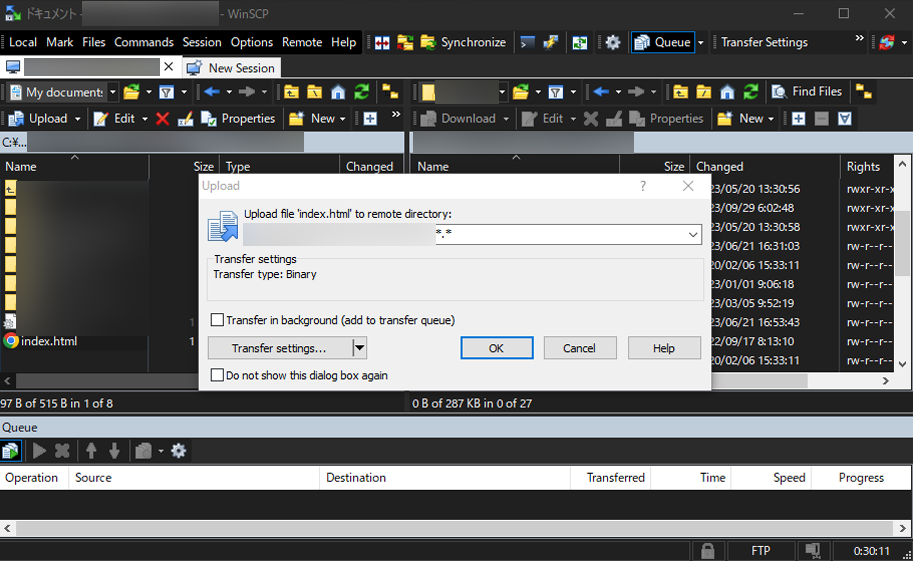Click OK in the Upload dialog
This screenshot has width=913, height=561.
tap(497, 348)
